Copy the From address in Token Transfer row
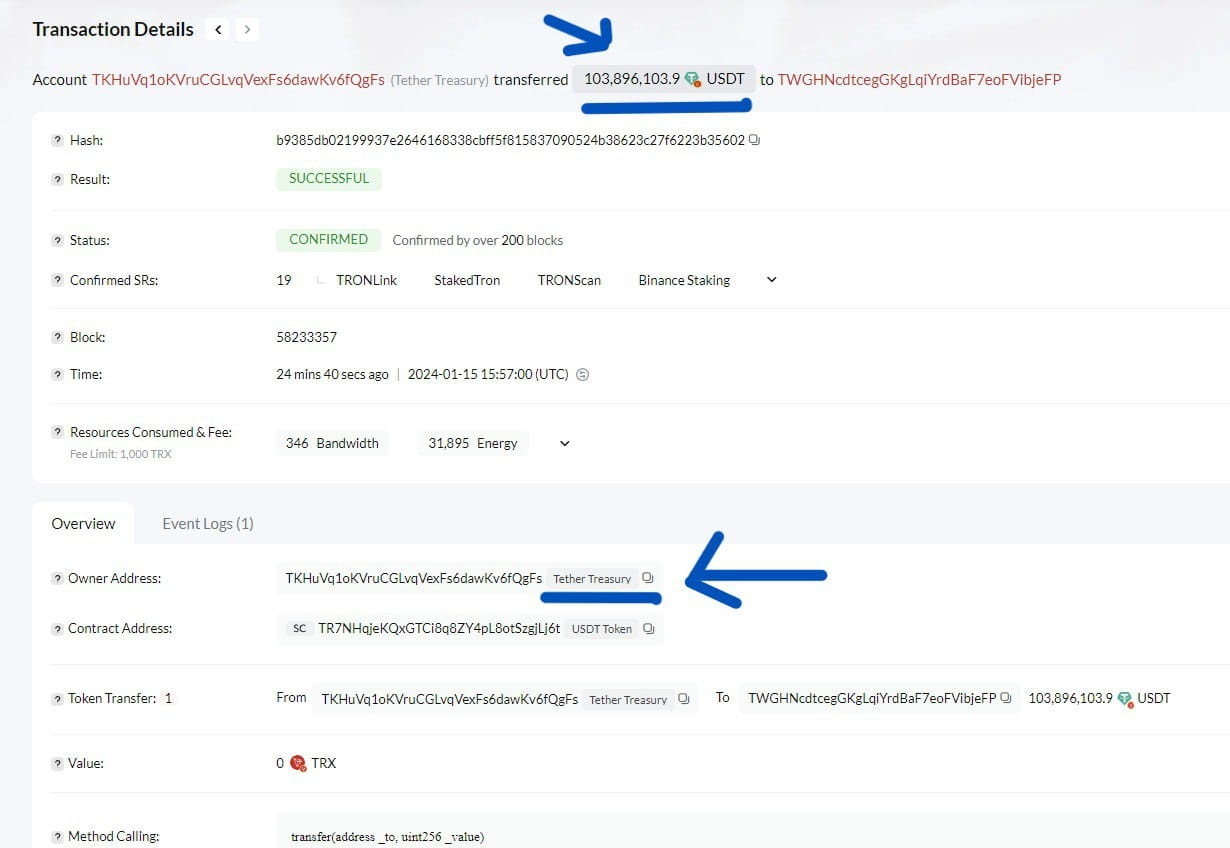1230x848 pixels. [684, 699]
